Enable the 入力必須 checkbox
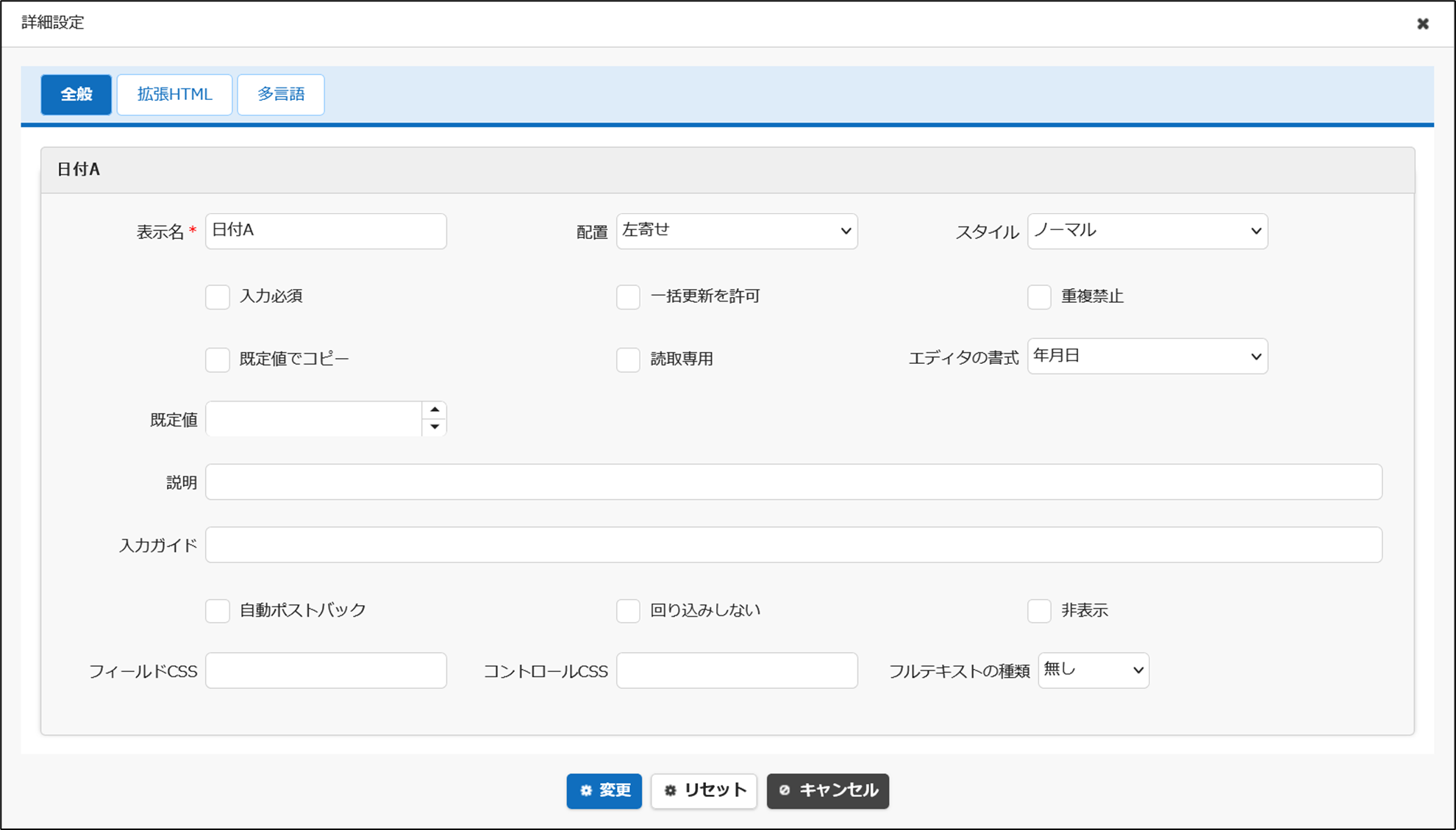 point(218,297)
